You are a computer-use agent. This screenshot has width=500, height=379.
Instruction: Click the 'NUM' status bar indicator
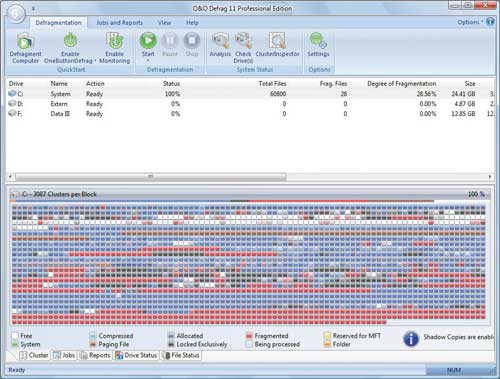tap(454, 370)
